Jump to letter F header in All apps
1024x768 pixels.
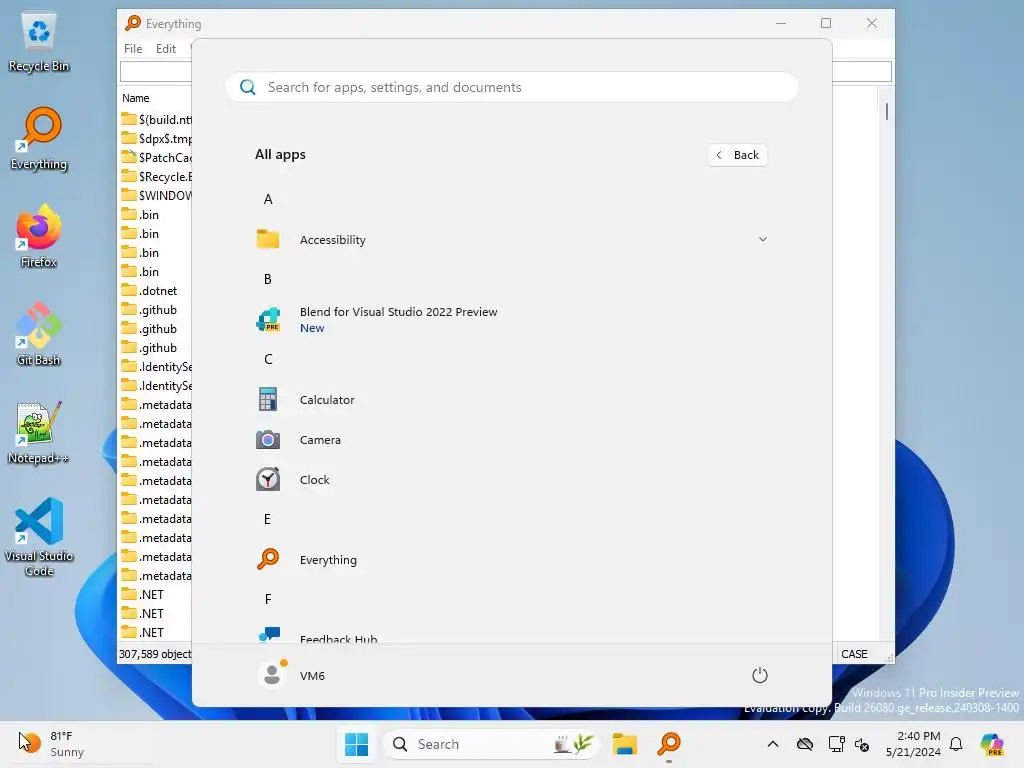pyautogui.click(x=268, y=600)
